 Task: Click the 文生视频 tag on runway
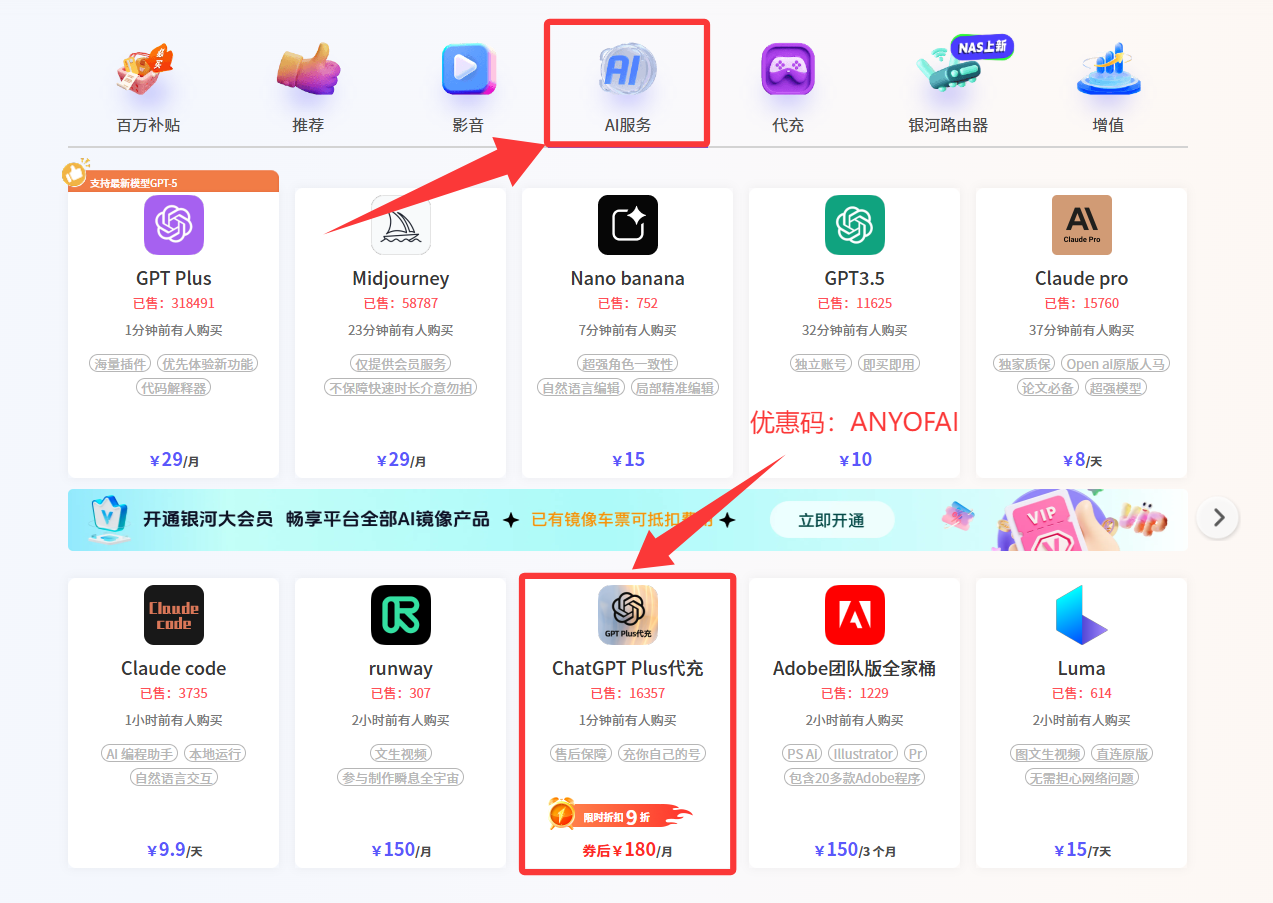pos(401,754)
